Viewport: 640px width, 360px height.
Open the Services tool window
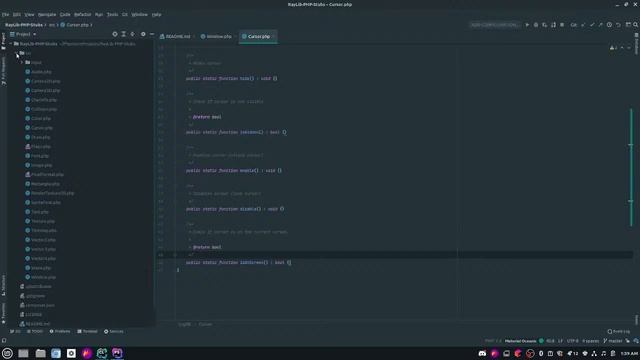click(113, 331)
